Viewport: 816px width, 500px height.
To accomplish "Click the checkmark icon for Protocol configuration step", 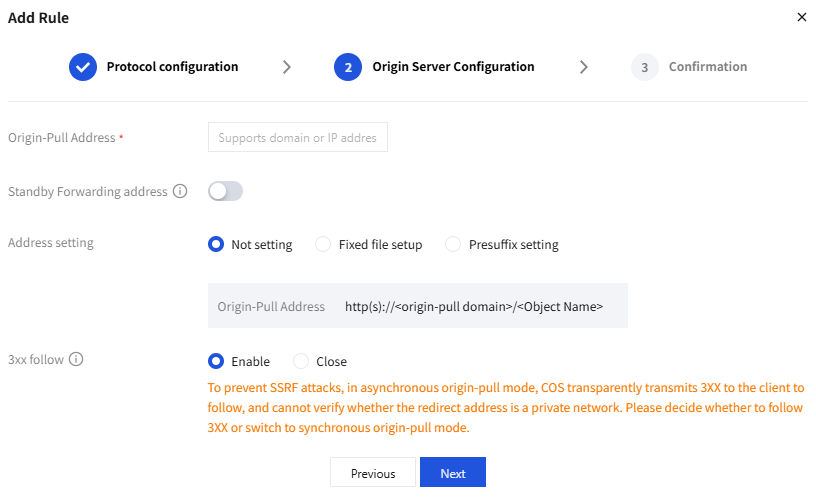I will point(83,67).
